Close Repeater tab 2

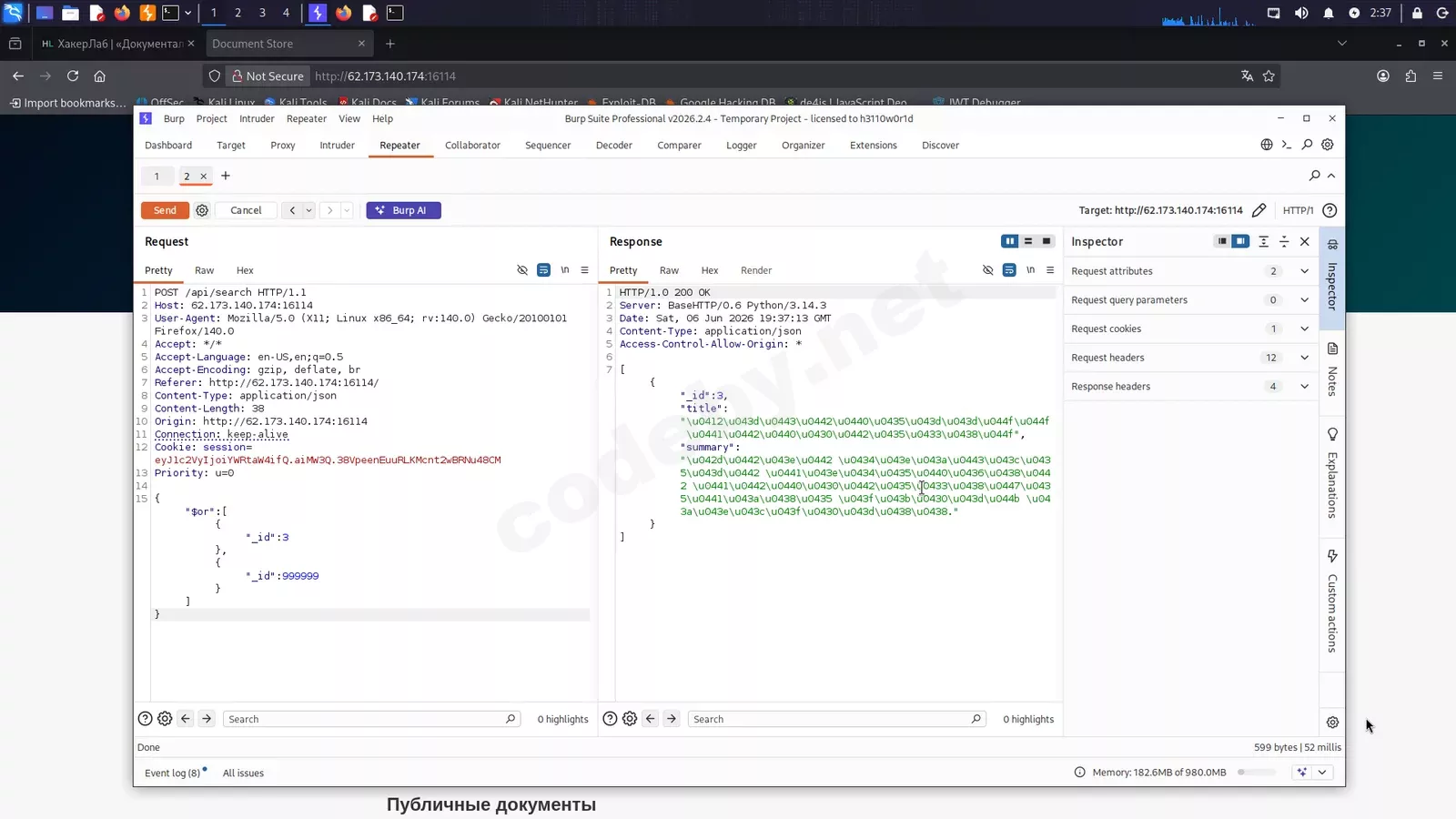pyautogui.click(x=204, y=177)
